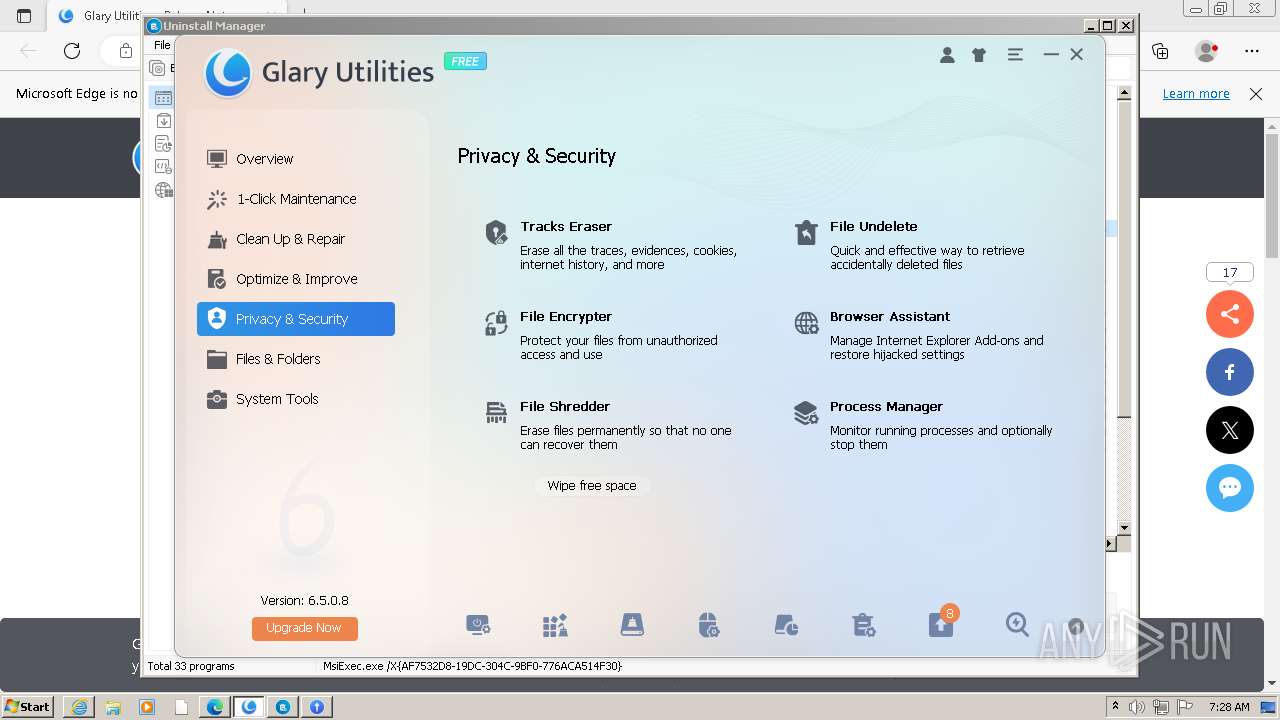Click the Wipe free space button
This screenshot has height=720, width=1280.
[592, 486]
